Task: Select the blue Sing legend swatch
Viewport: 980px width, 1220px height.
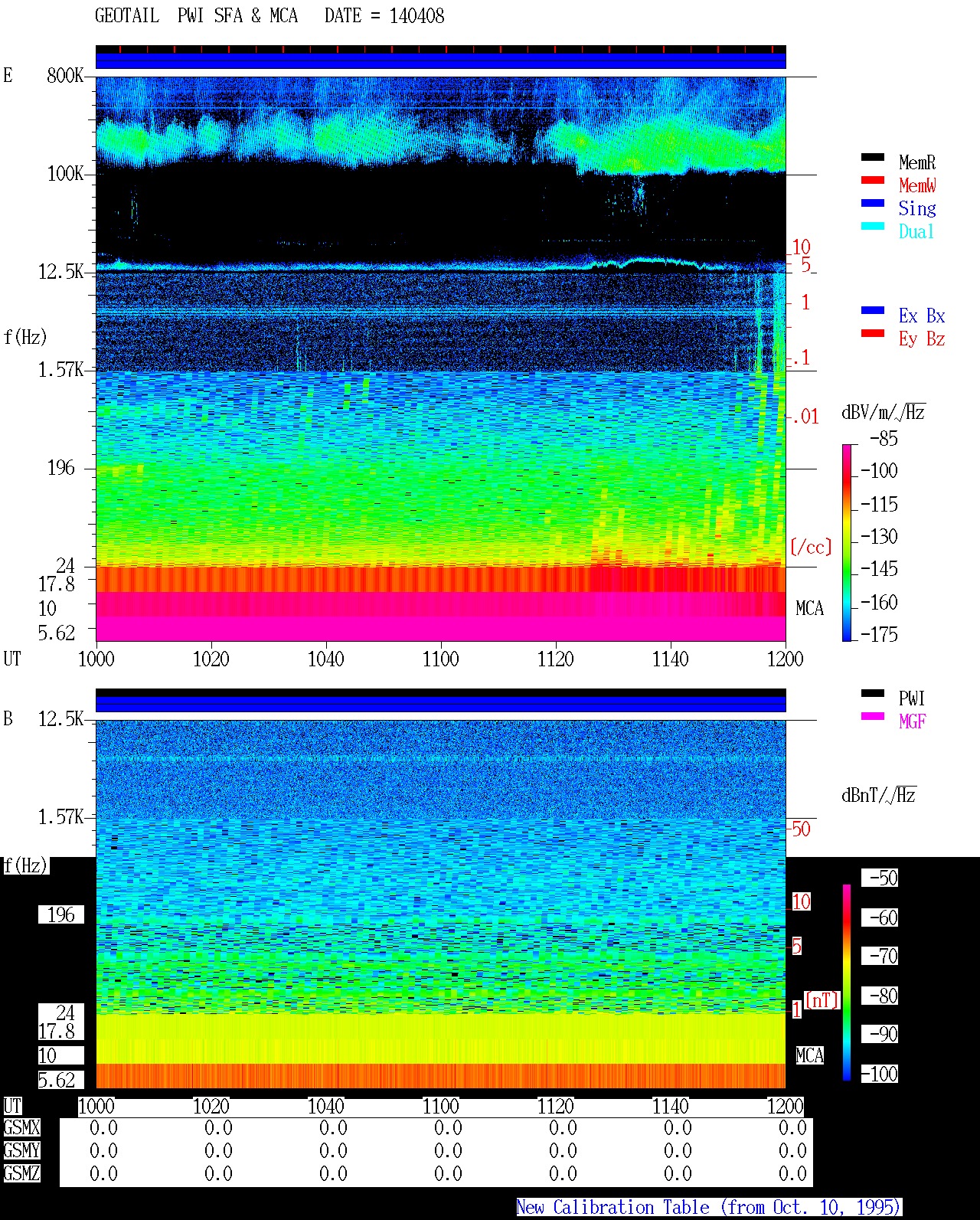Action: (x=873, y=204)
